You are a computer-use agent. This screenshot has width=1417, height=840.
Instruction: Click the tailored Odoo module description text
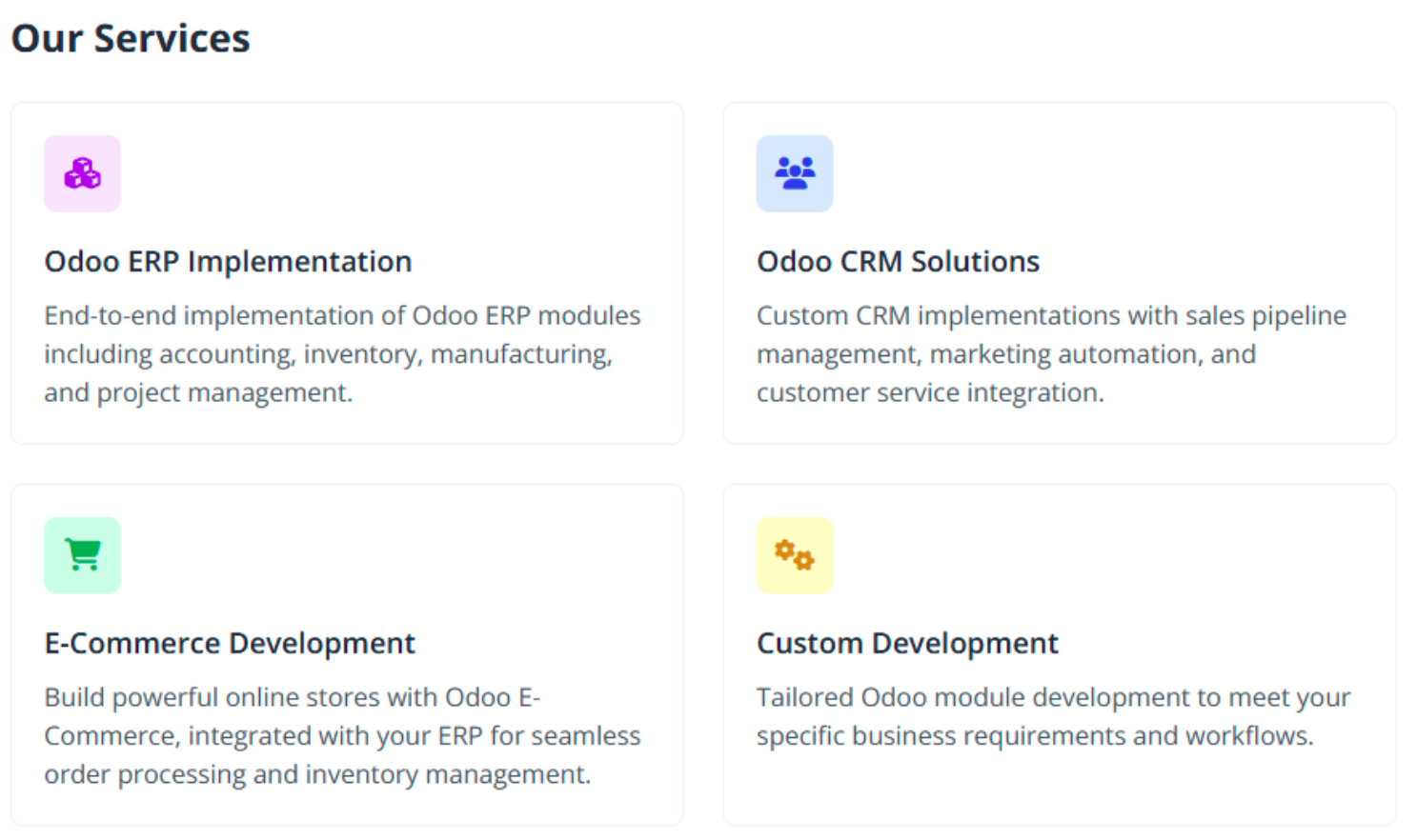point(1053,717)
